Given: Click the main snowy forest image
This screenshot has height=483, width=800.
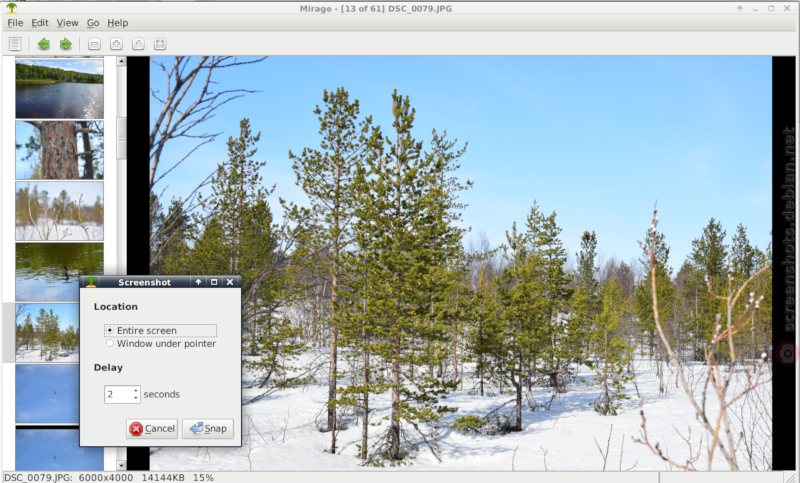Looking at the screenshot, I should click(461, 263).
